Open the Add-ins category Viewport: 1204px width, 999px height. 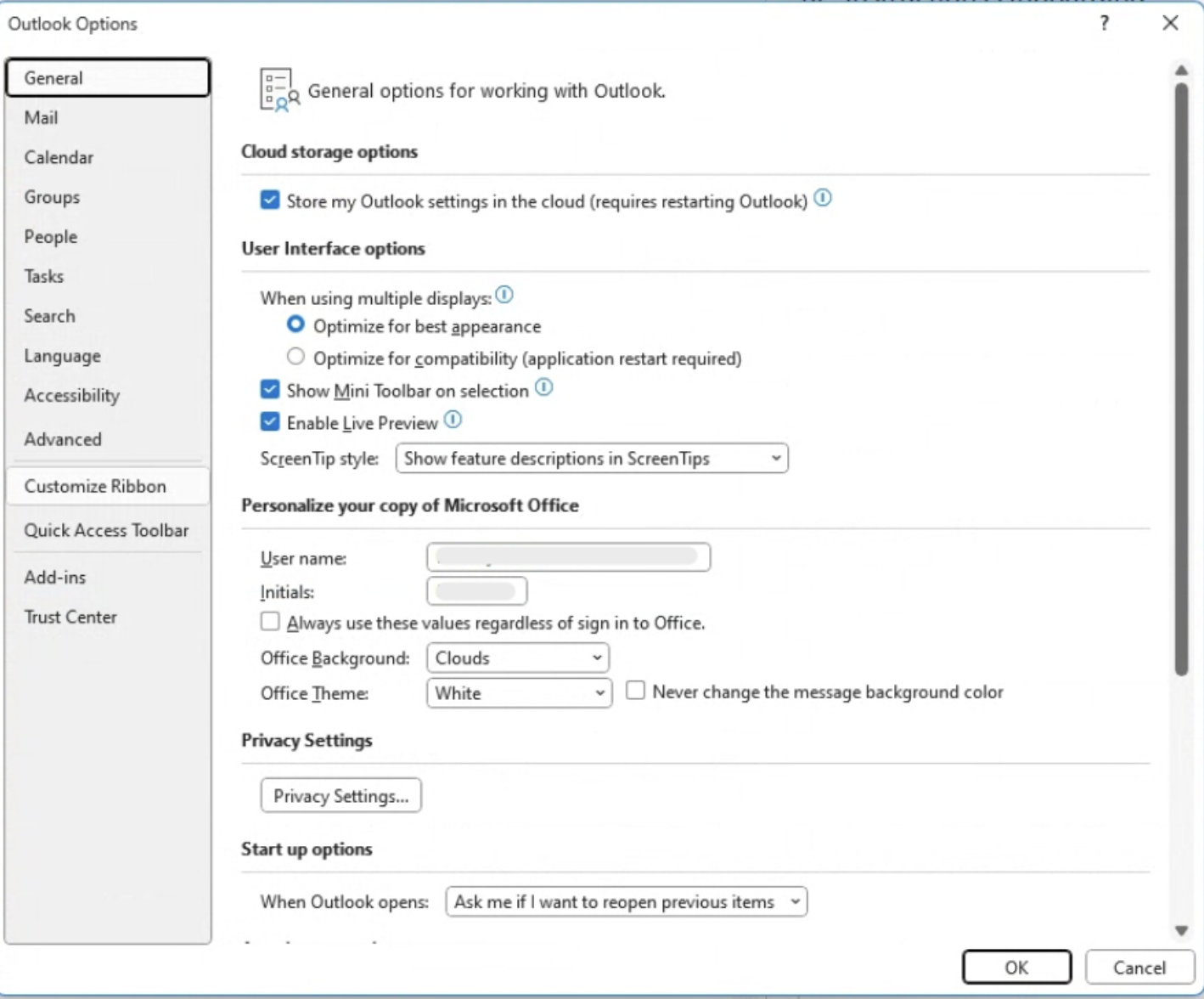(108, 577)
